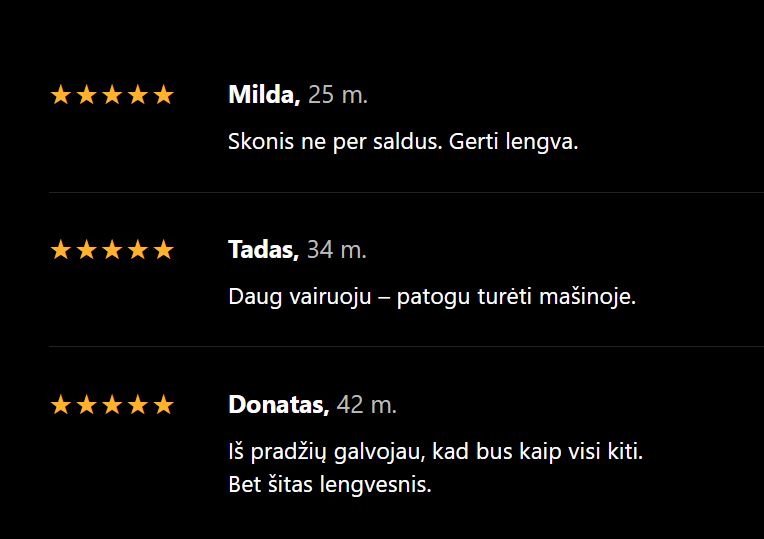Click Milda's age label 25 m.

pos(338,95)
